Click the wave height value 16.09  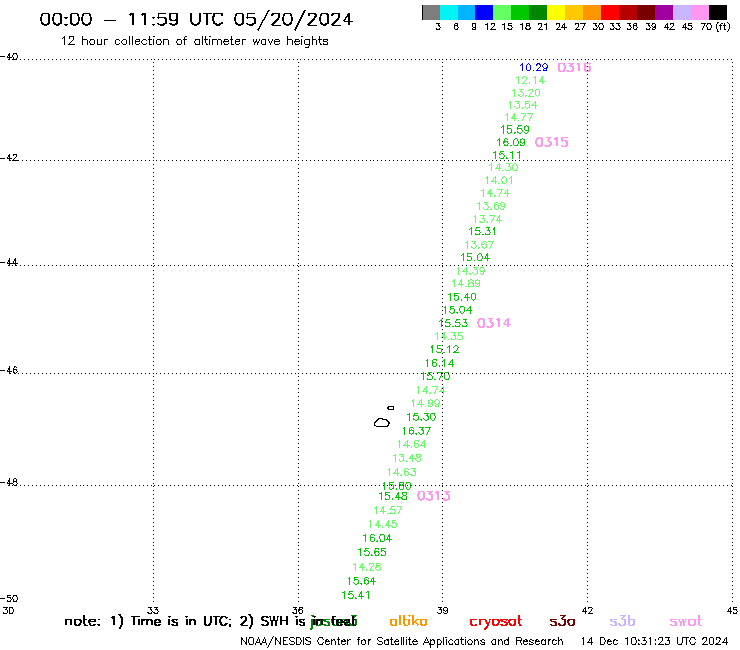click(x=511, y=142)
